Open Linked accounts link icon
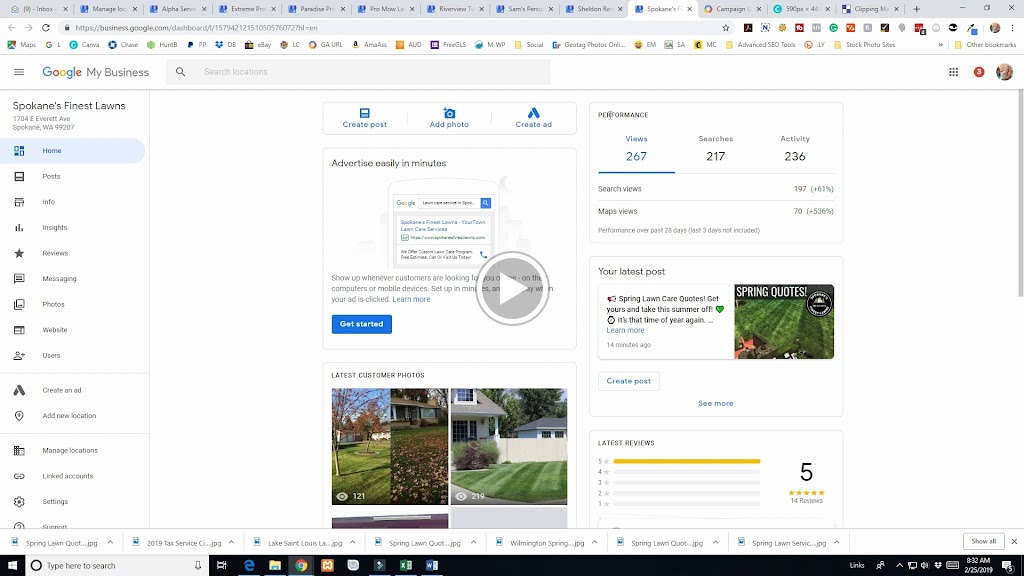The width and height of the screenshot is (1024, 576). [19, 476]
